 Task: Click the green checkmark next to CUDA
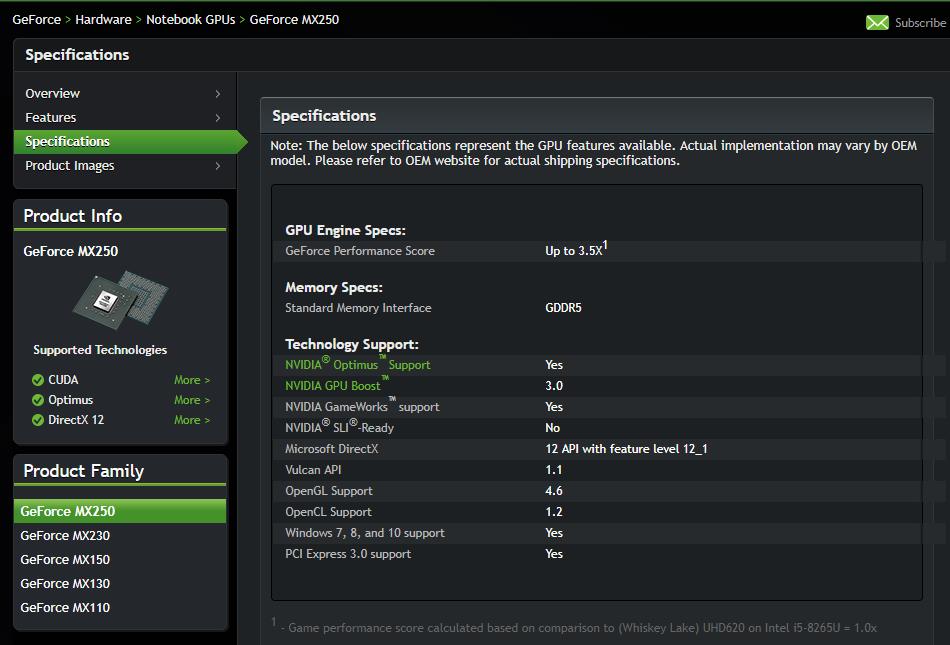pyautogui.click(x=38, y=380)
